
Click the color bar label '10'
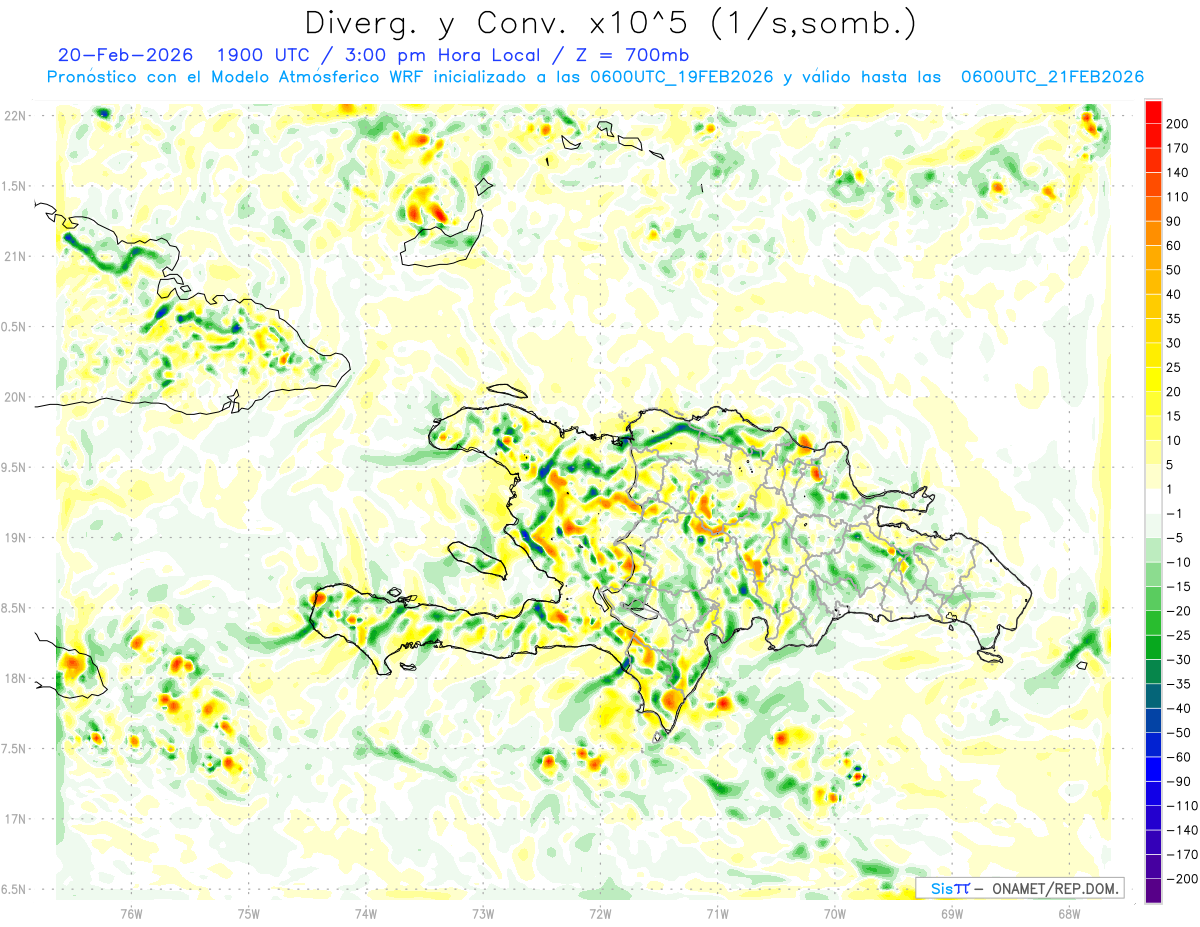[1175, 440]
